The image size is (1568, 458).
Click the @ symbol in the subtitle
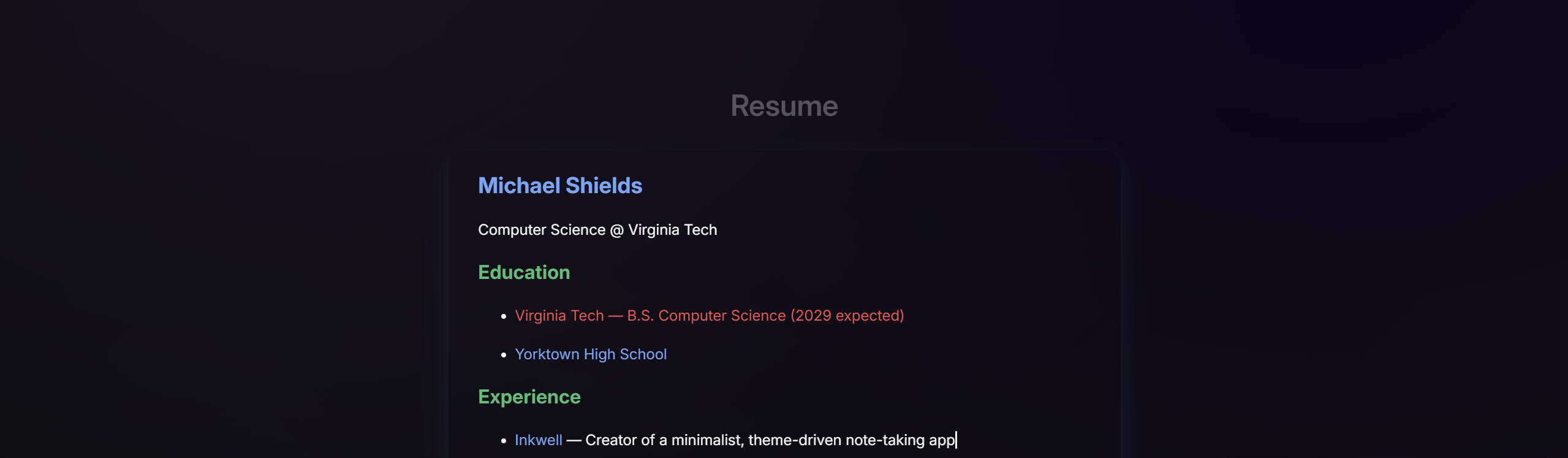pos(616,230)
